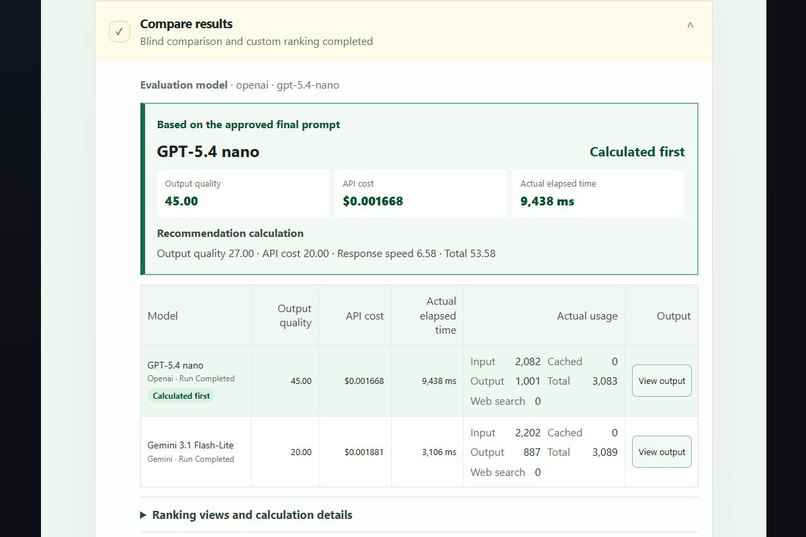Collapse the Compare results section chevron
This screenshot has height=537, width=806.
click(690, 25)
